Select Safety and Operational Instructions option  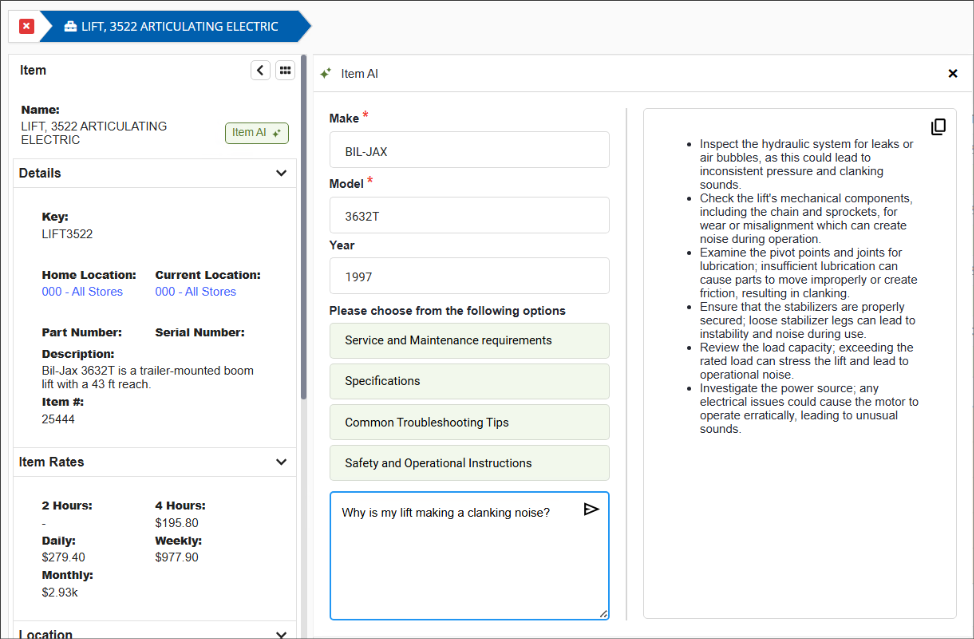[x=469, y=463]
